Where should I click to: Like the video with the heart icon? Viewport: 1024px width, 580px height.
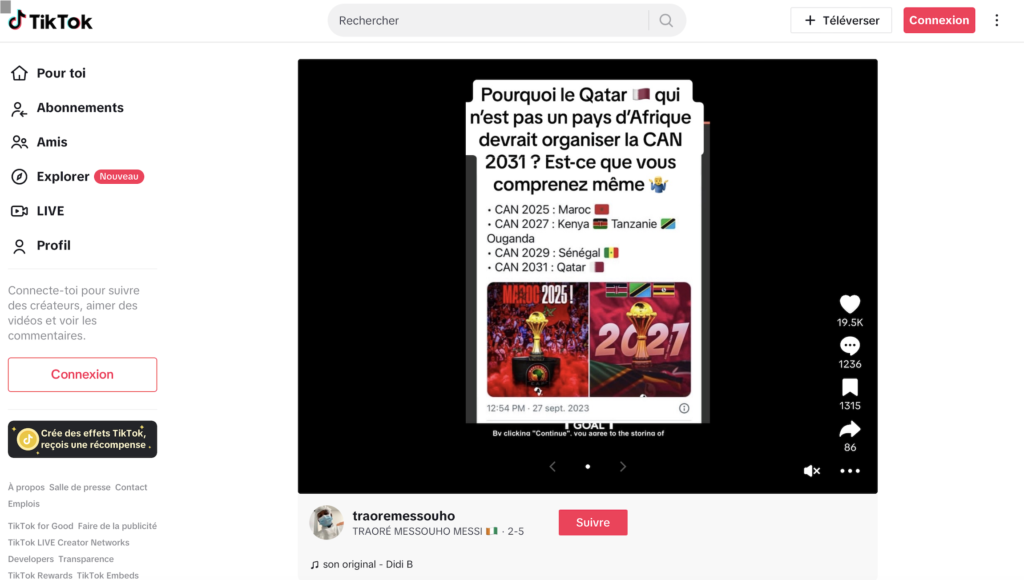[850, 304]
